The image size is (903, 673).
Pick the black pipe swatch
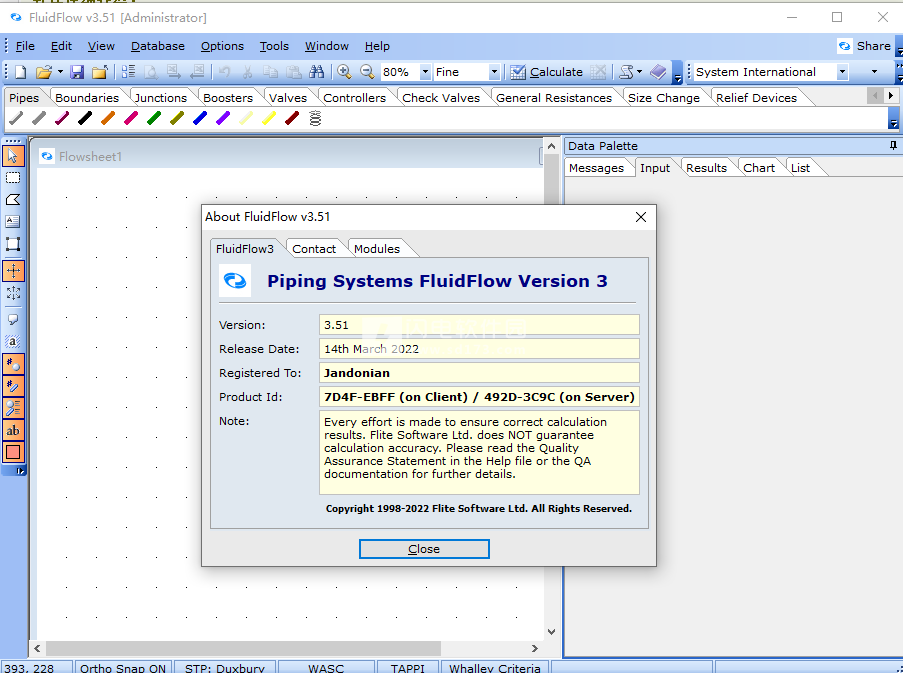click(x=85, y=119)
